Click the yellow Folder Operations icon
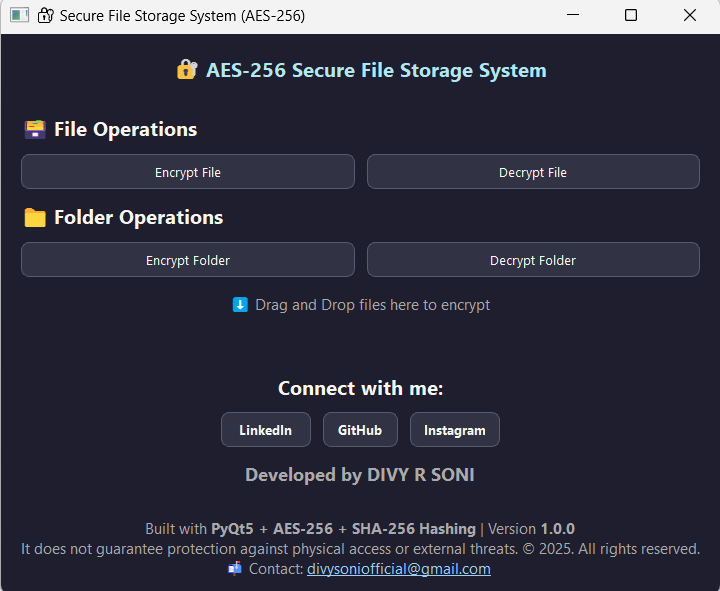This screenshot has width=720, height=591. [35, 218]
